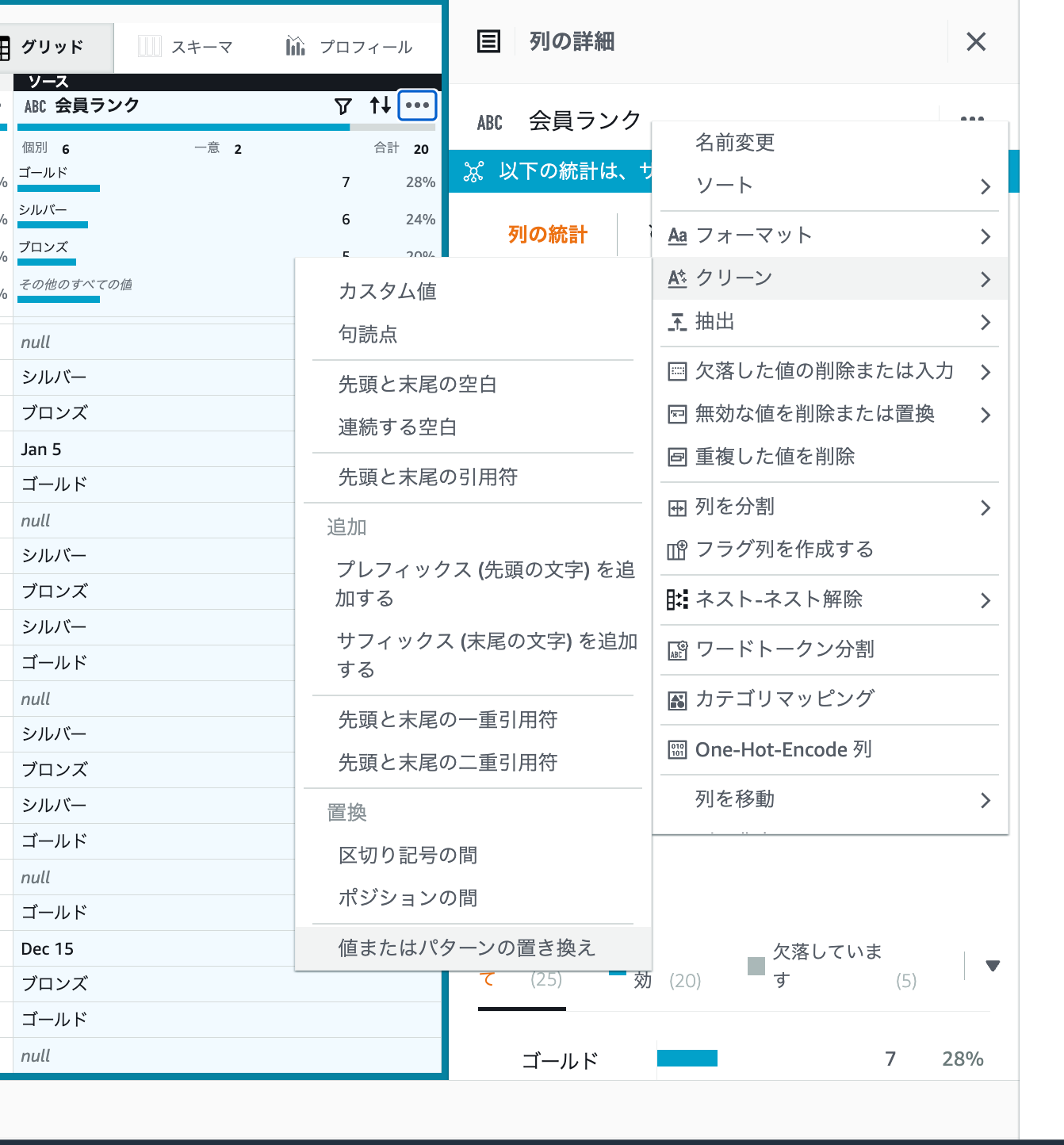1064x1145 pixels.
Task: Switch to the グリッド tab
Action: coord(52,47)
